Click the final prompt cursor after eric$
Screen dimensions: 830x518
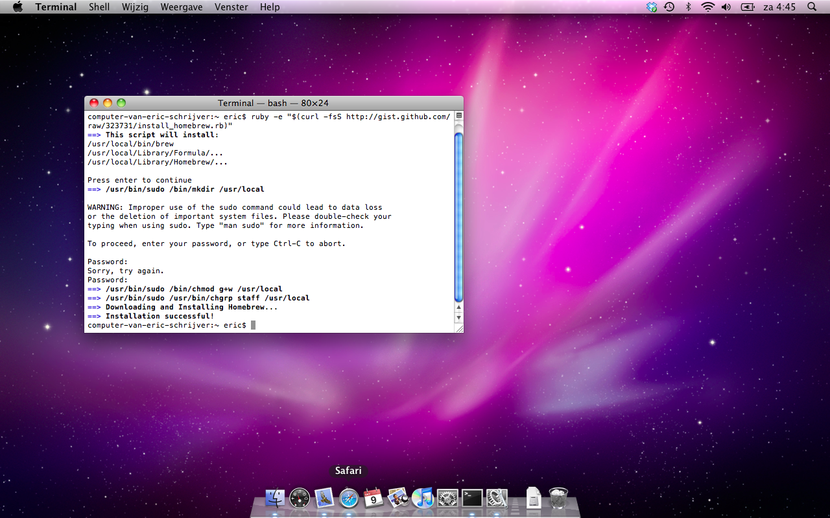click(253, 325)
